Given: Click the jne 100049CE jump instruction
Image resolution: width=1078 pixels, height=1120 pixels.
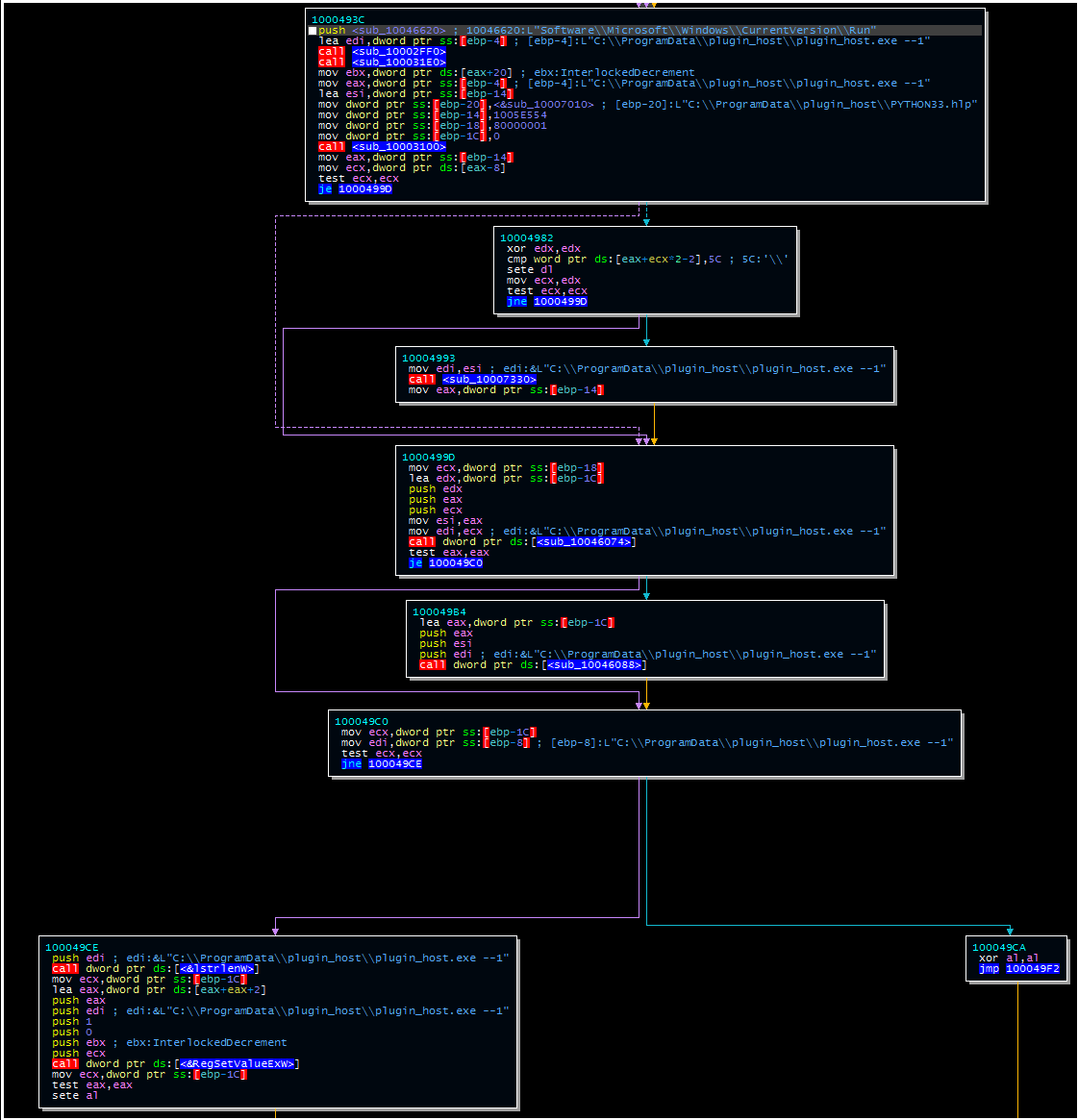Looking at the screenshot, I should point(382,763).
